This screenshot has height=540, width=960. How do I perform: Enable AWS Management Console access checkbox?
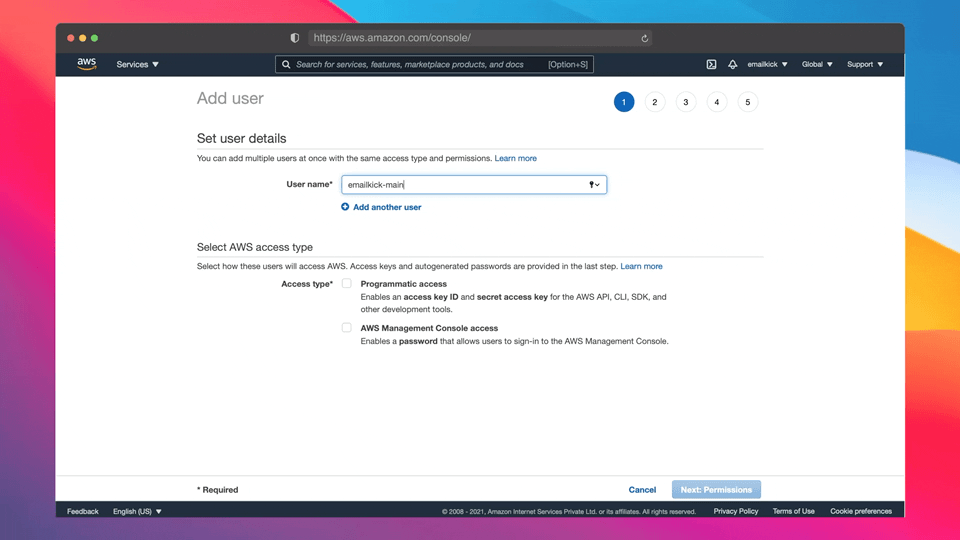[347, 328]
